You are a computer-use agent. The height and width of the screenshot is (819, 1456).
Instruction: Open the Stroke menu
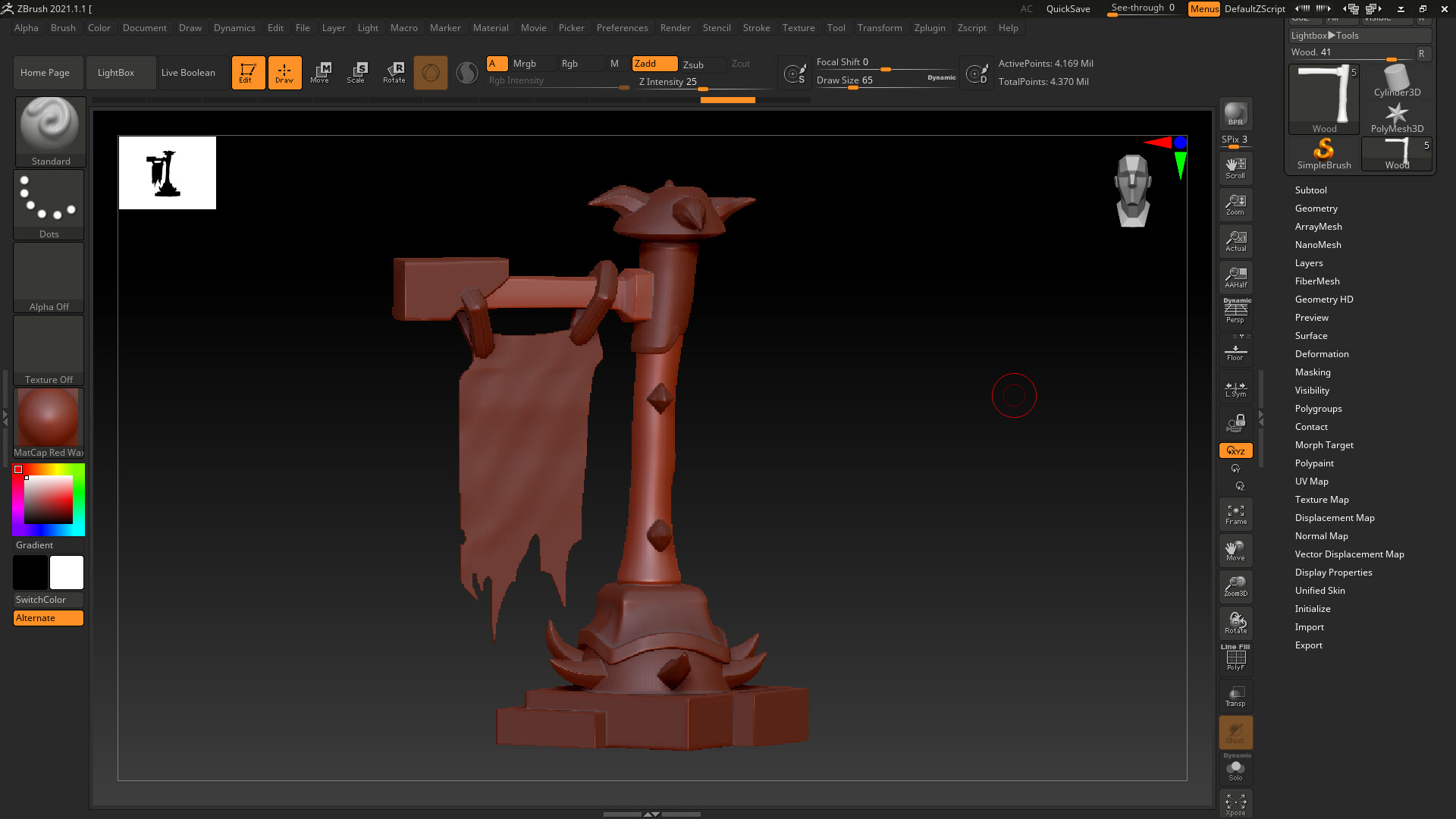[756, 28]
